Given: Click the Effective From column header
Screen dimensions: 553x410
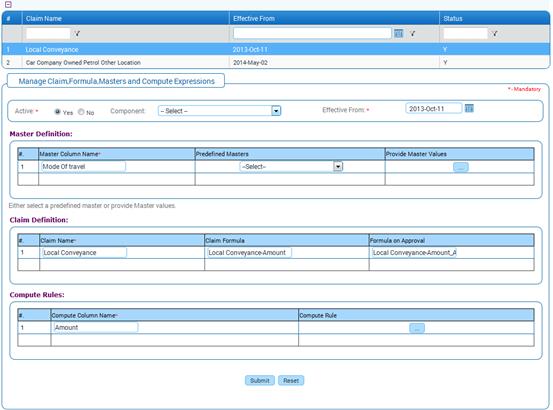Looking at the screenshot, I should 334,18.
